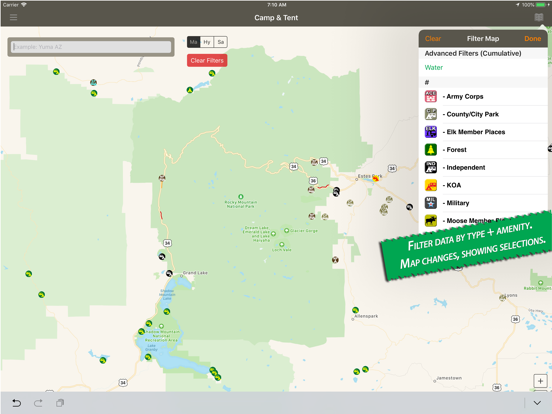Tap the Rabbit Mountain map marker
Image resolution: width=552 pixels, height=414 pixels.
tap(540, 283)
